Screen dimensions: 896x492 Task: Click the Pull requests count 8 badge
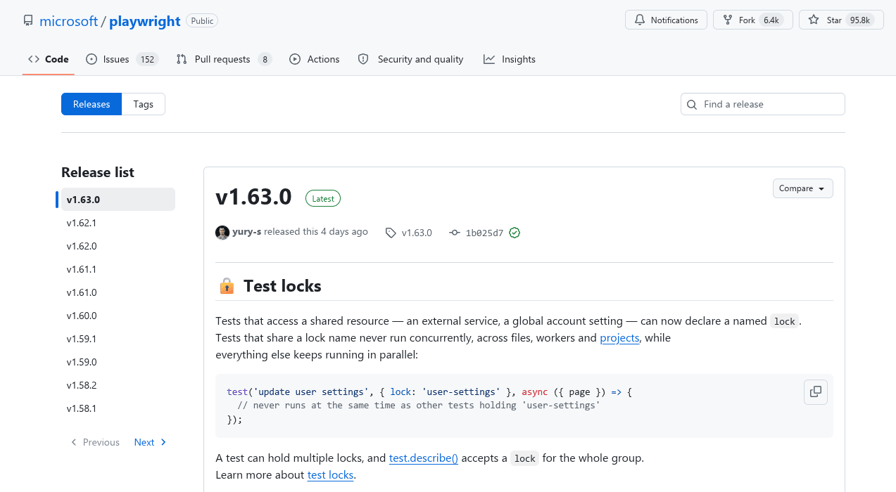[265, 59]
